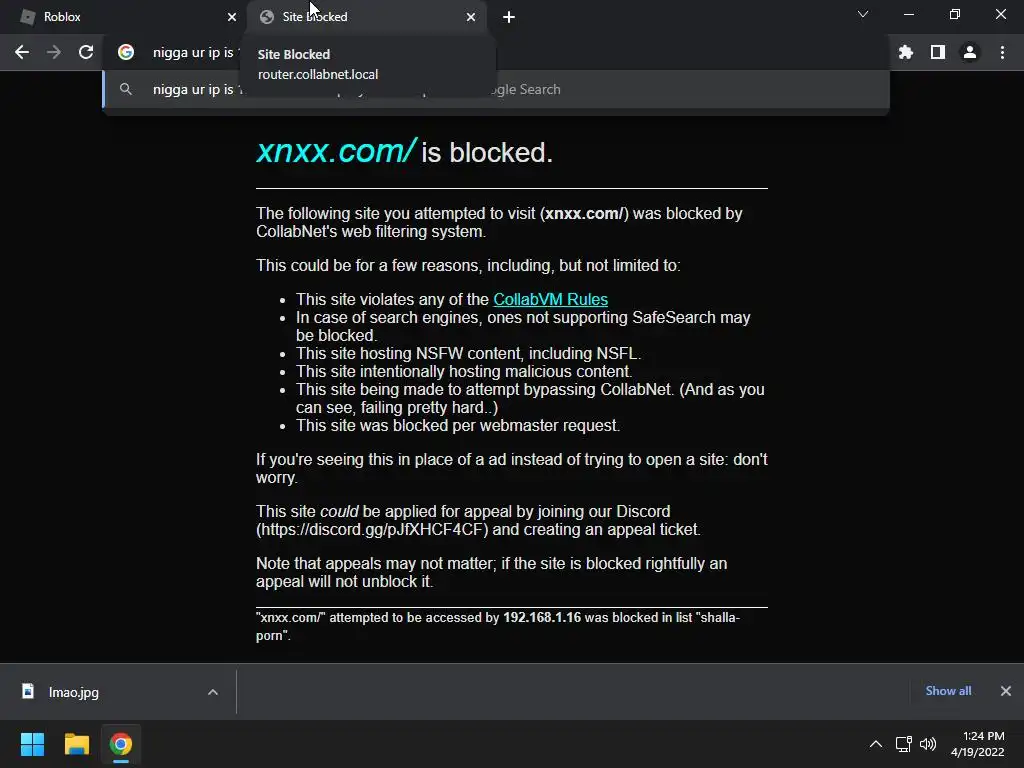
Task: Open File Explorer from the taskbar
Action: [76, 744]
